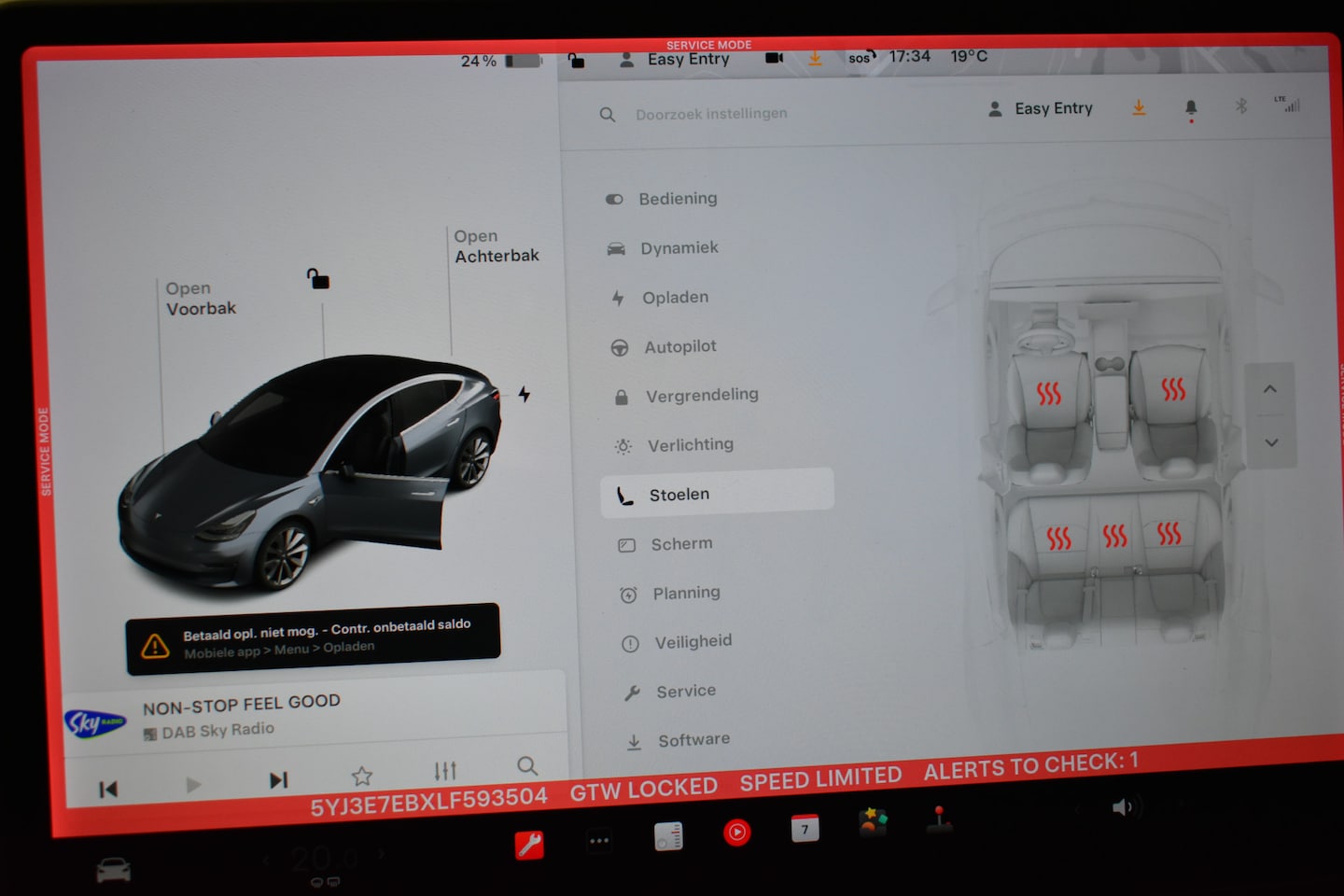Screen dimensions: 1344x896
Task: Tap the VIN 5YJ3E7EBXLF593504 text
Action: 428,800
